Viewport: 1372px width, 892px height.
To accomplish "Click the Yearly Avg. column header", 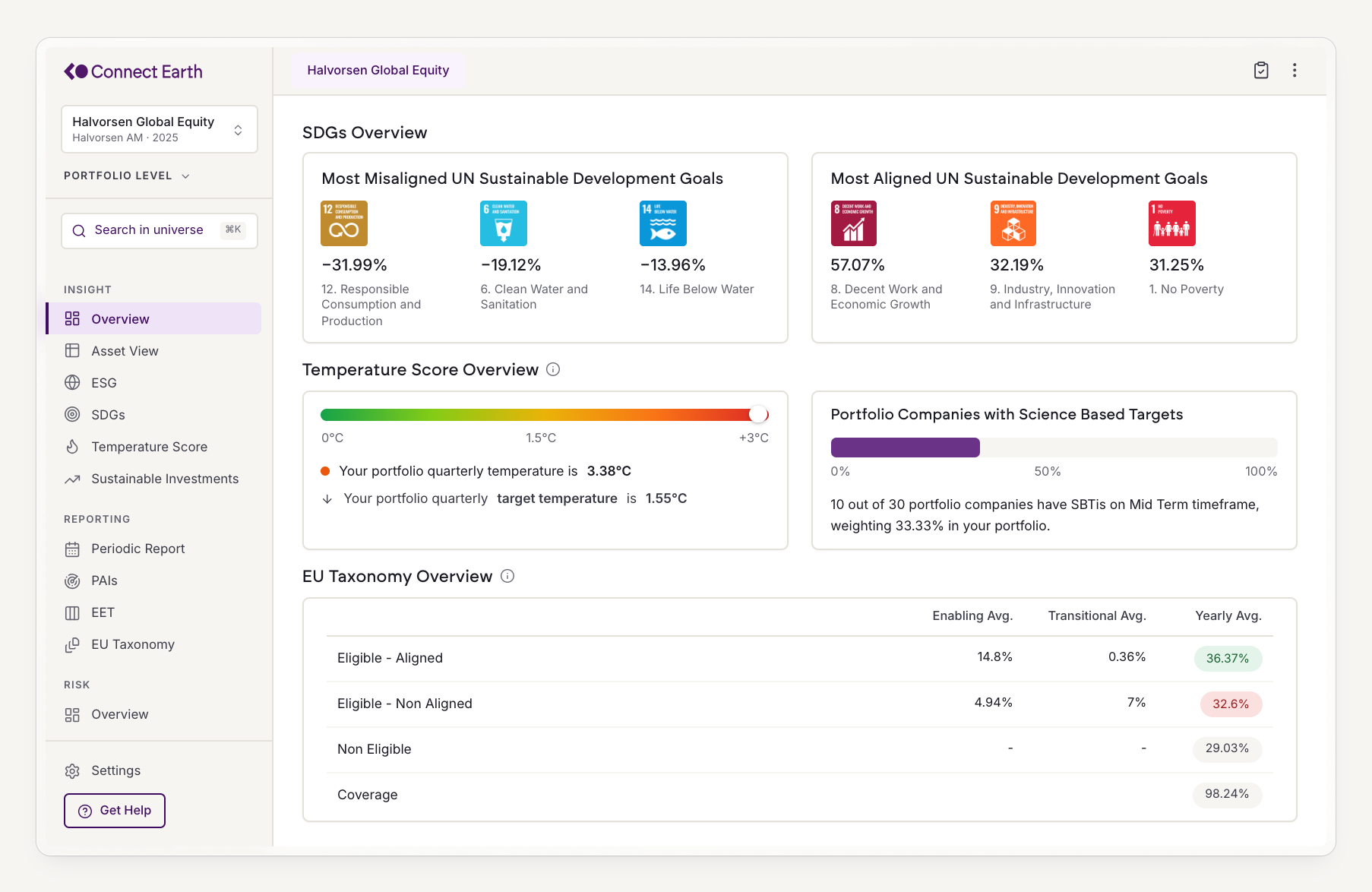I will 1228,615.
